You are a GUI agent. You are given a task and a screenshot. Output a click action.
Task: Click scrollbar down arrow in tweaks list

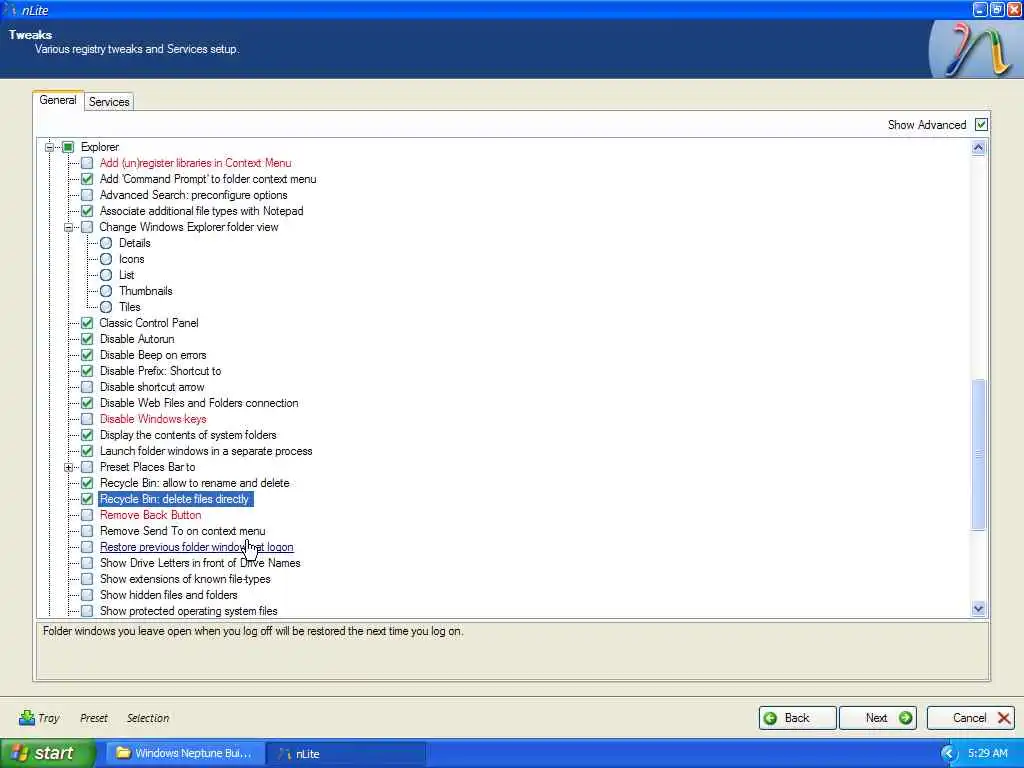[978, 609]
